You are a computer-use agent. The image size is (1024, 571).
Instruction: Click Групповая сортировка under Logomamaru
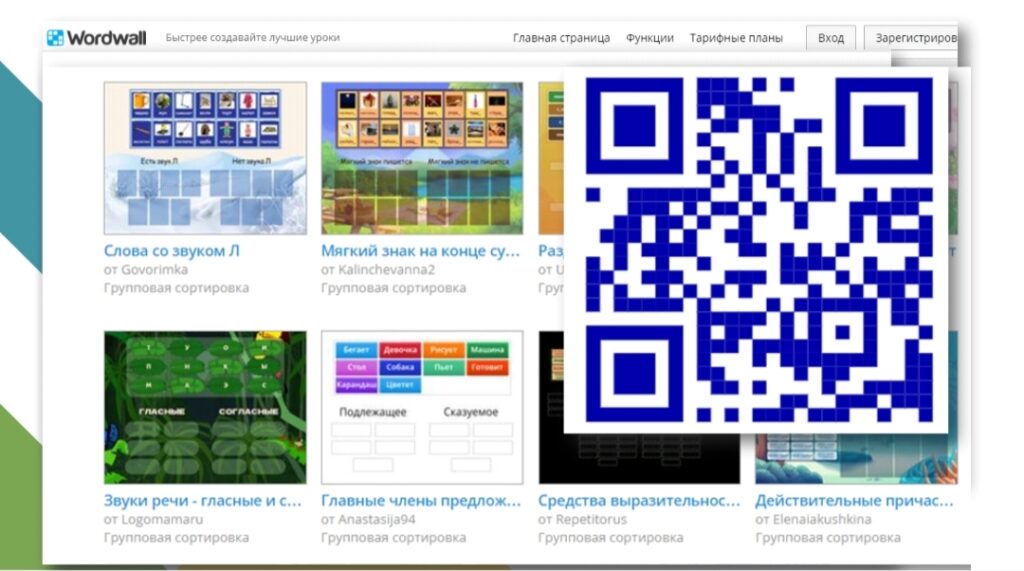(x=176, y=538)
